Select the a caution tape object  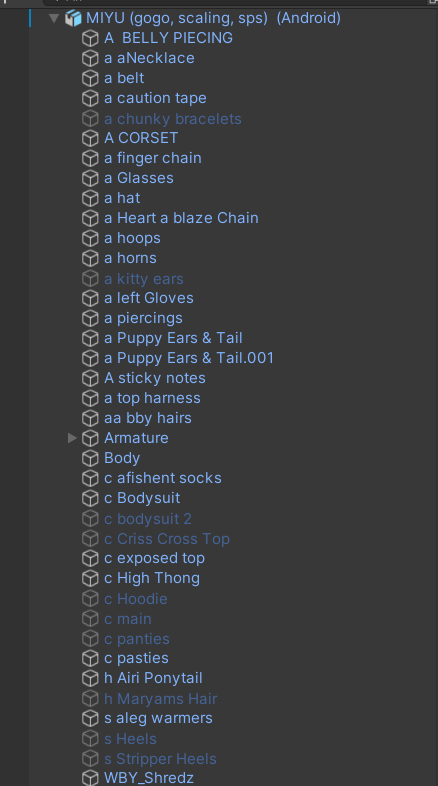155,98
